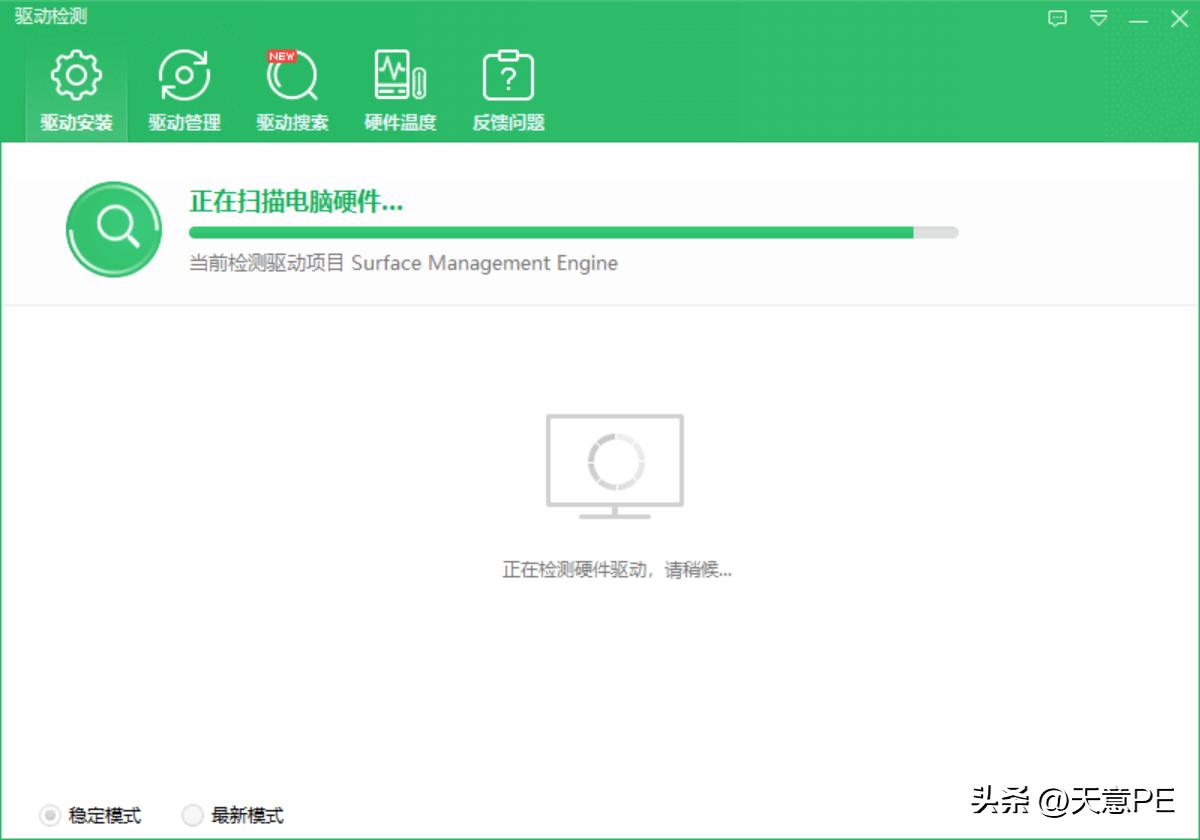
Task: Click the large green scanning magnifier circle
Action: point(113,229)
